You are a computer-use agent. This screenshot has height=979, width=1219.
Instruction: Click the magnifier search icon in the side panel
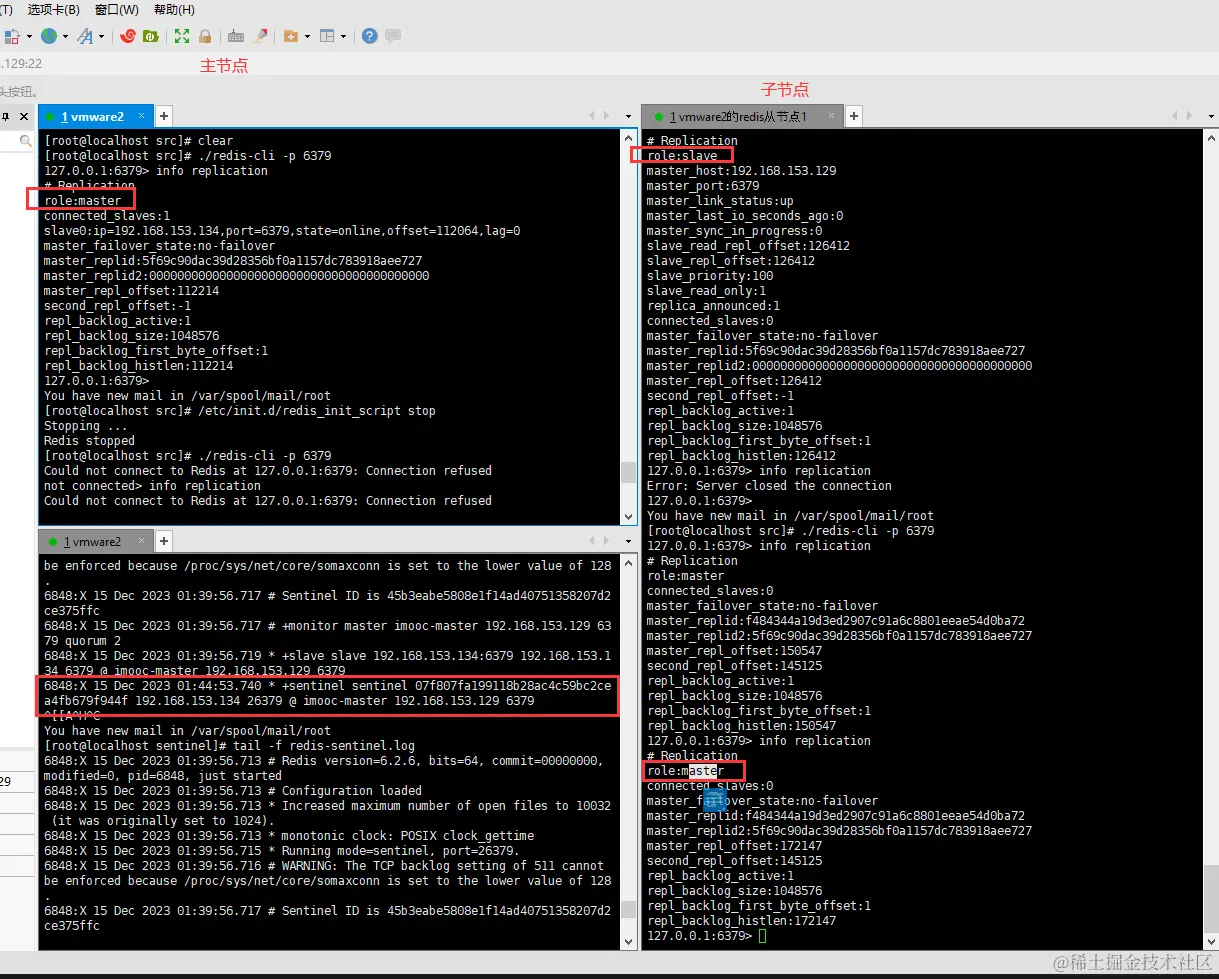(26, 143)
